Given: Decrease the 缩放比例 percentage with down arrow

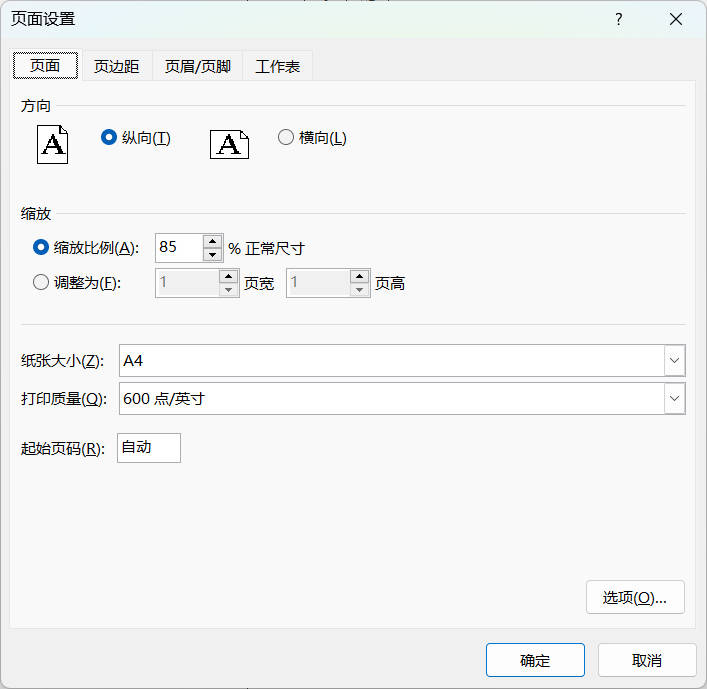Looking at the screenshot, I should tap(212, 255).
